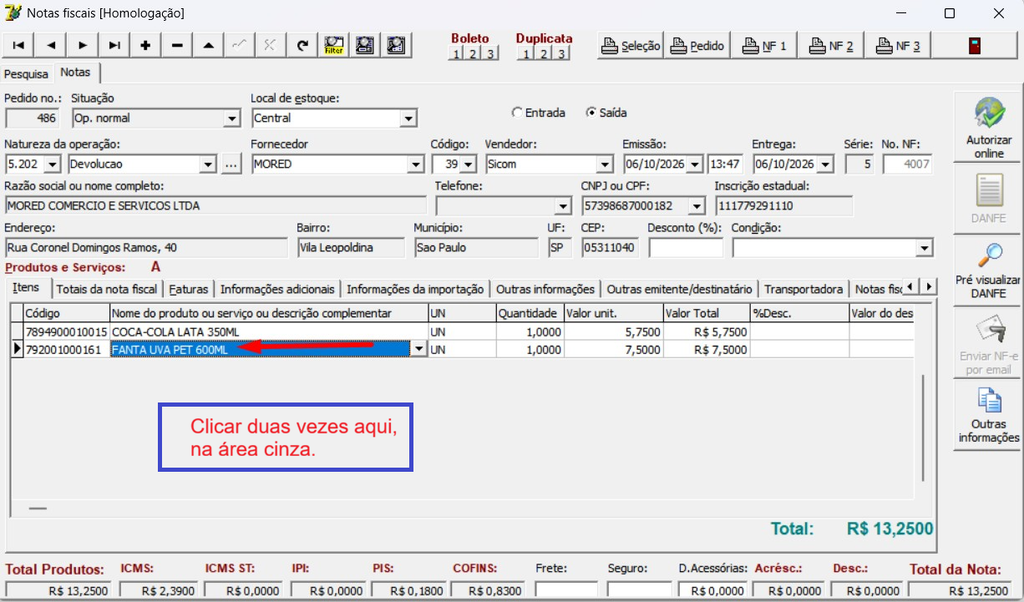Click Duplicata button 1

click(526, 54)
